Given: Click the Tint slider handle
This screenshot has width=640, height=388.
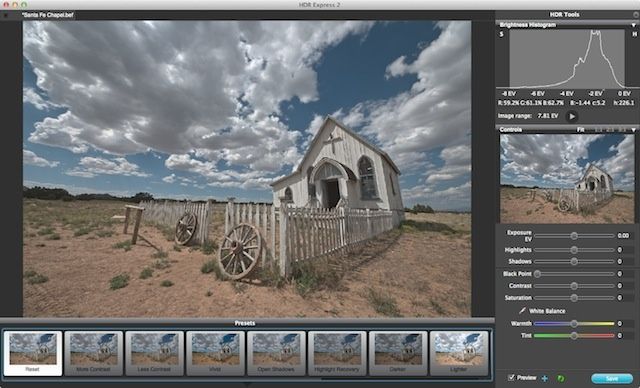Looking at the screenshot, I should coord(574,336).
